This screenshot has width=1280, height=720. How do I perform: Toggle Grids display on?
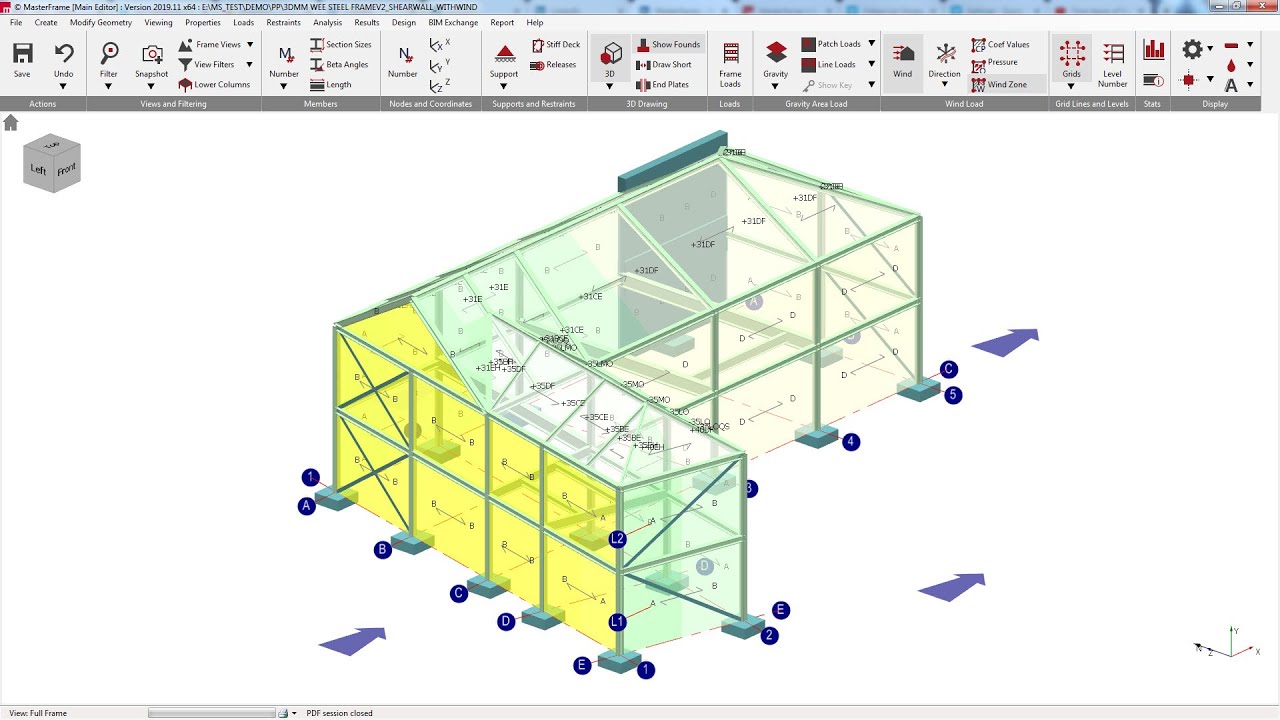[1072, 60]
